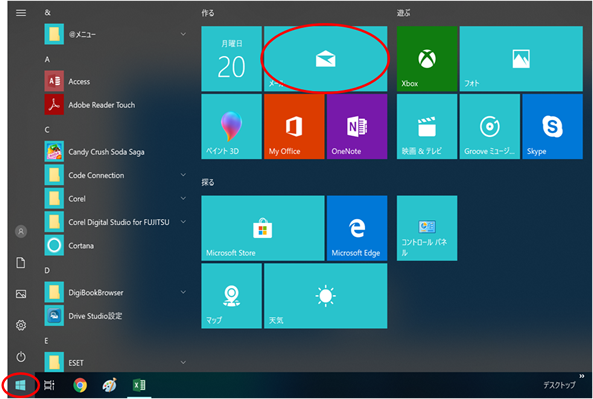Click the 作る tile group heading

coord(208,13)
